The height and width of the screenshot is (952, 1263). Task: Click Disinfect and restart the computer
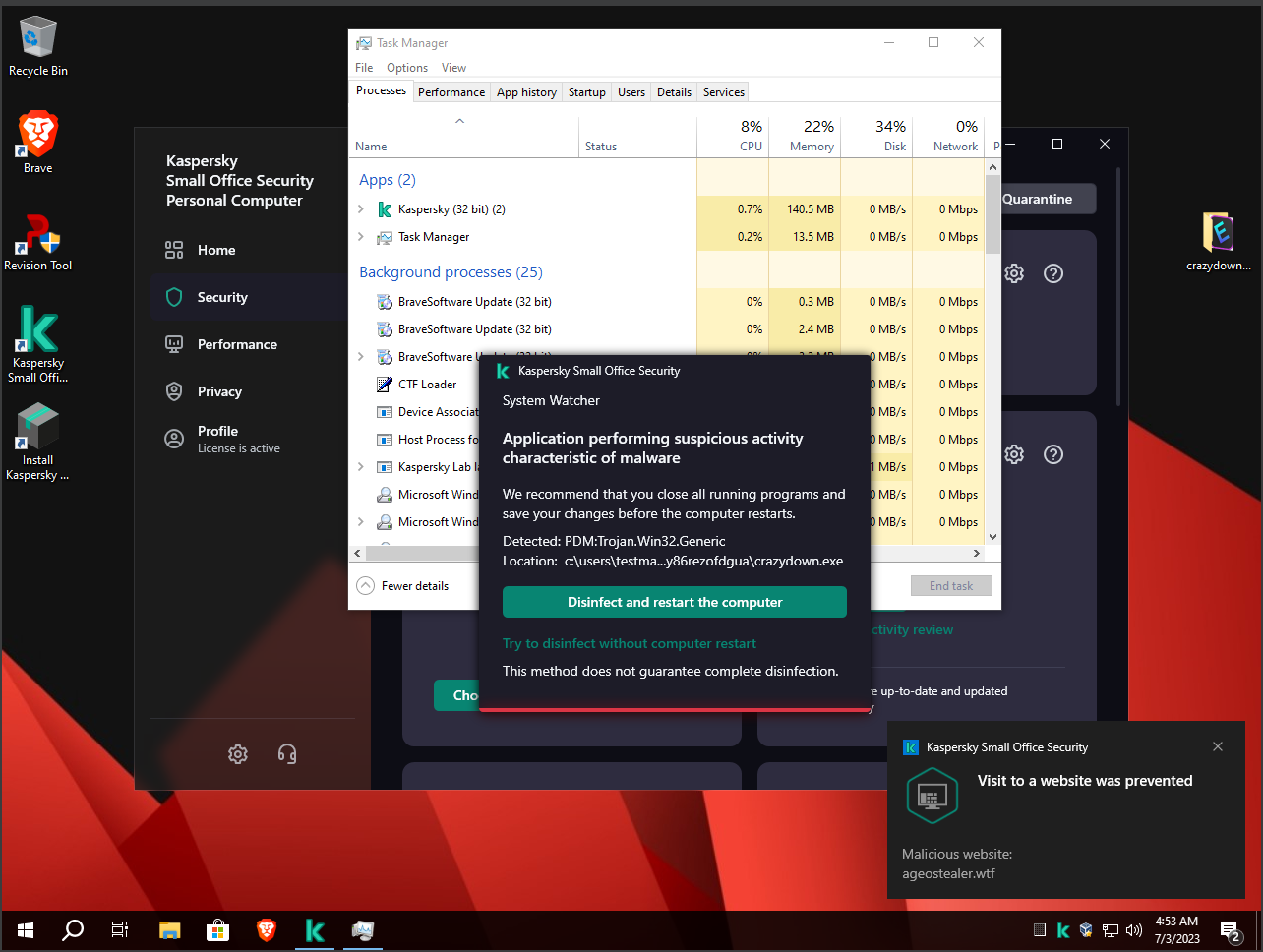(x=675, y=602)
